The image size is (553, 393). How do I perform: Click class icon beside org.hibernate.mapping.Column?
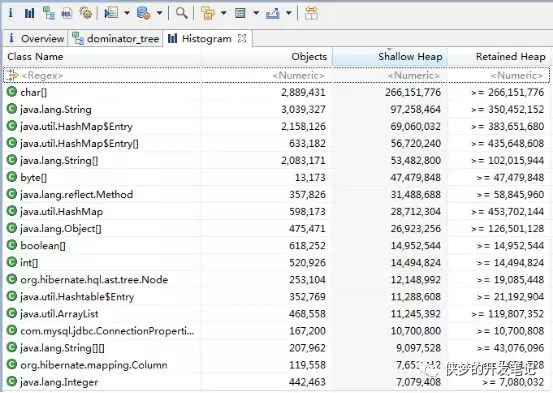tap(12, 364)
